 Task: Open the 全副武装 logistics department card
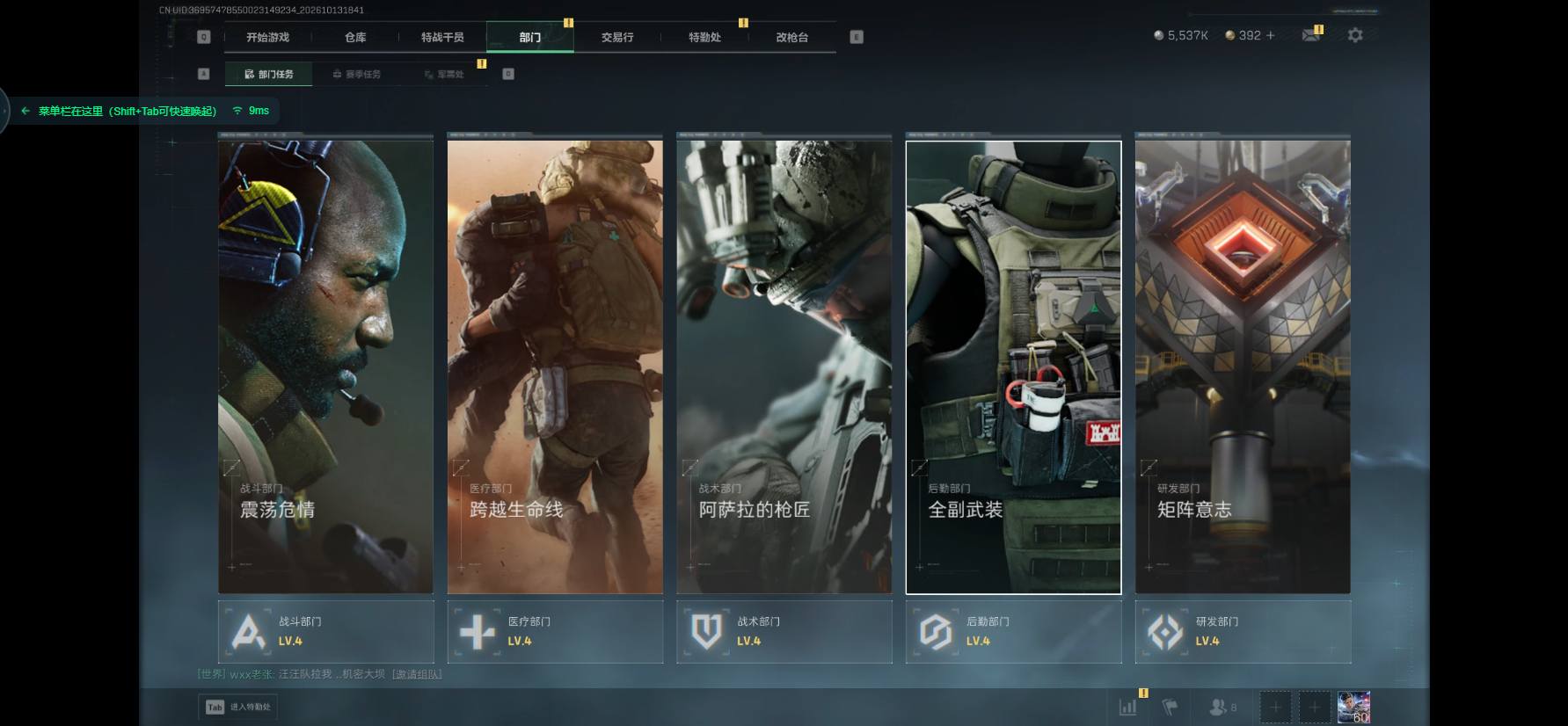(1014, 367)
